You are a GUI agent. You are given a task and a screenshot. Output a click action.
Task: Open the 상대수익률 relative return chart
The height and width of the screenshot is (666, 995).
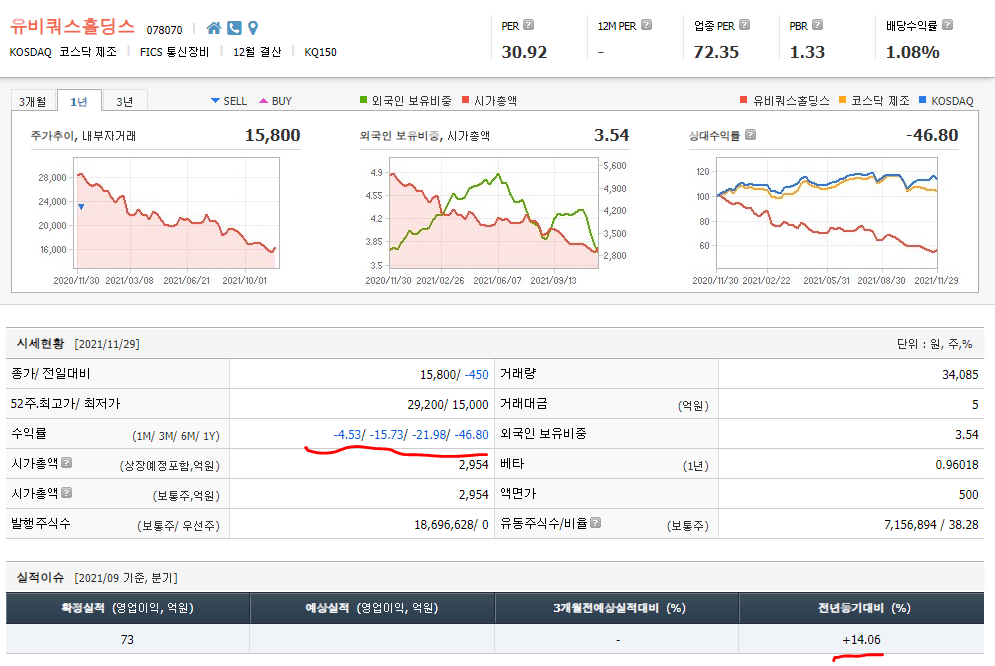pyautogui.click(x=827, y=213)
